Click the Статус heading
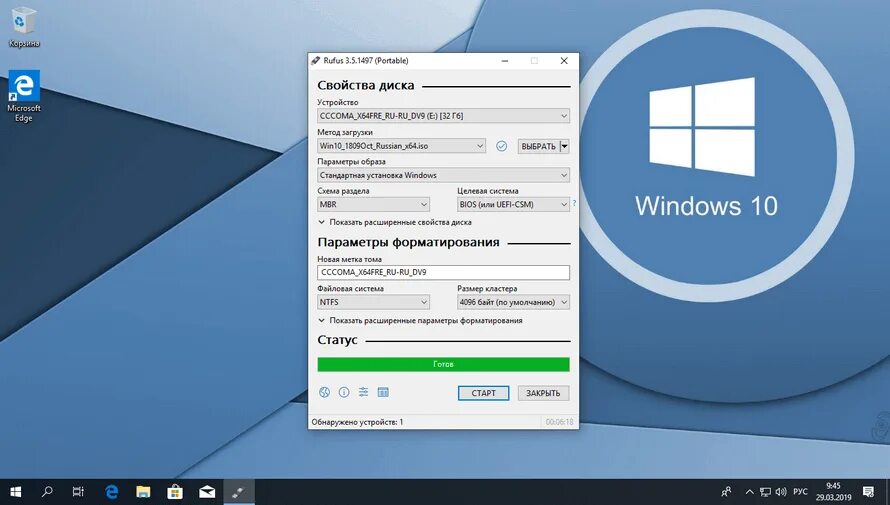Screen dimensions: 890x505 (337, 340)
